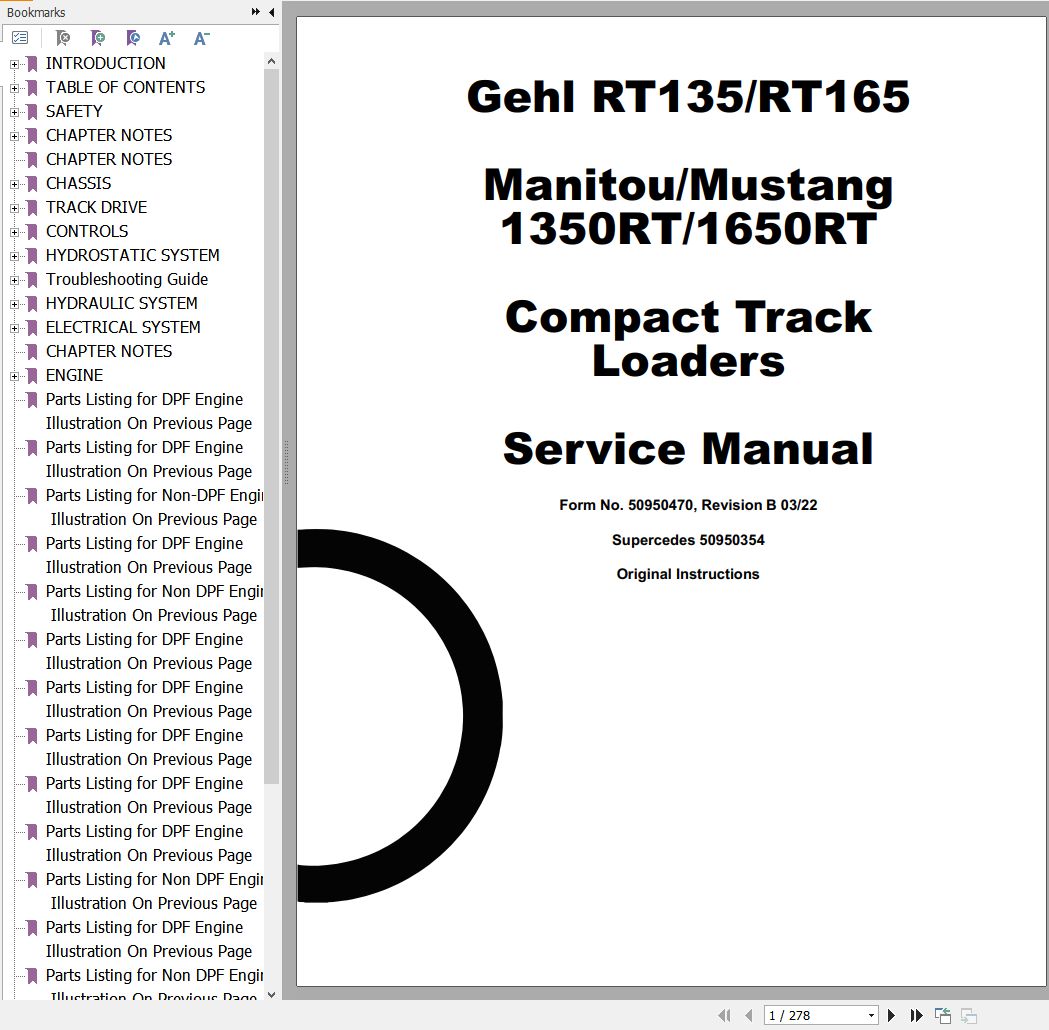Click the 'Gehl RT135/RT165' heading
Viewport: 1049px width, 1030px height.
point(688,96)
